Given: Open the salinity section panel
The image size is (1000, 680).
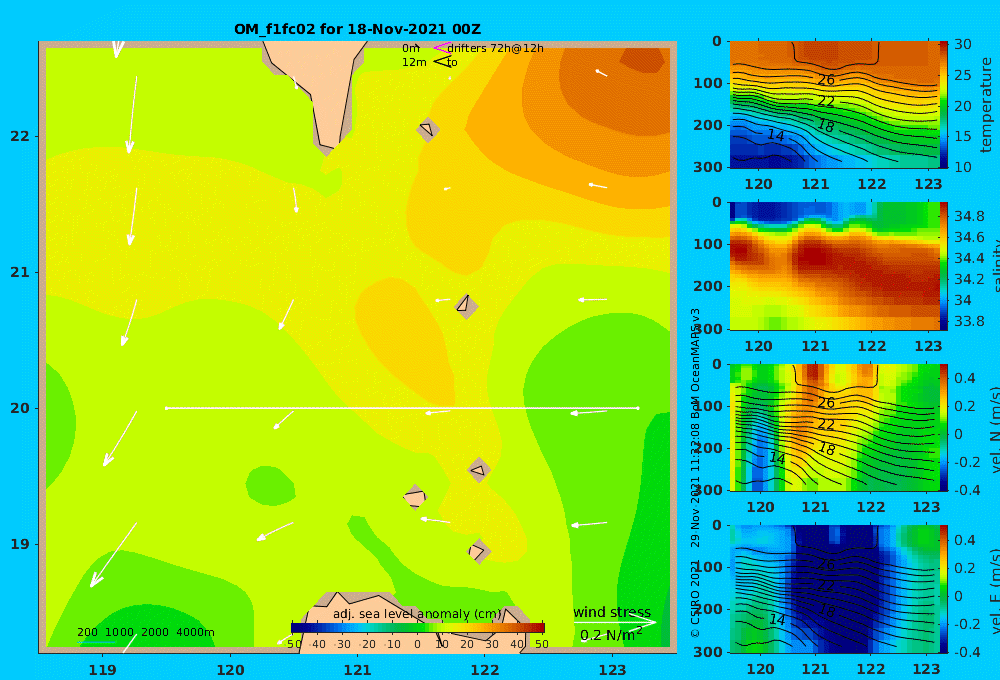Looking at the screenshot, I should point(834,266).
